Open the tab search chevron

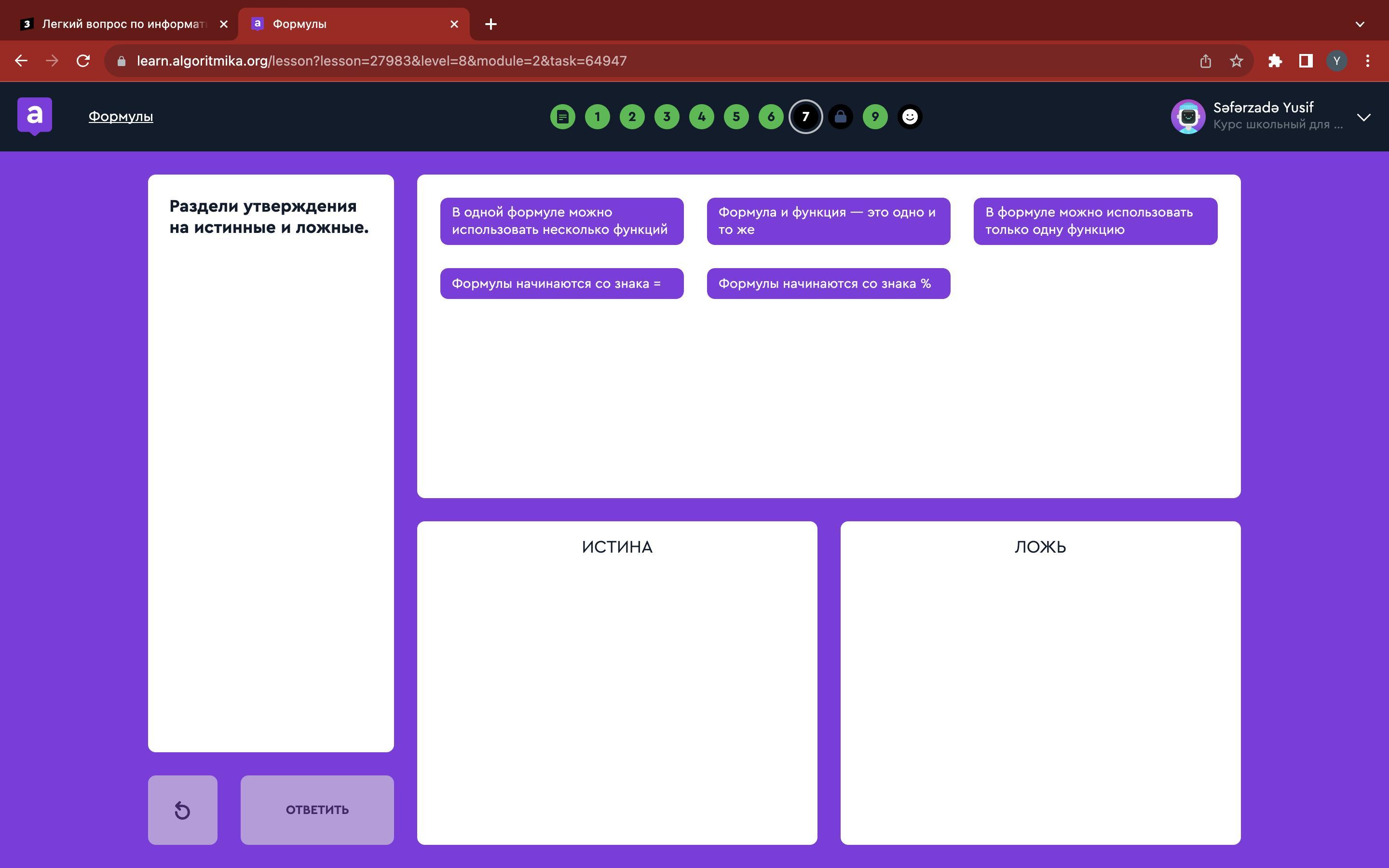[1360, 24]
